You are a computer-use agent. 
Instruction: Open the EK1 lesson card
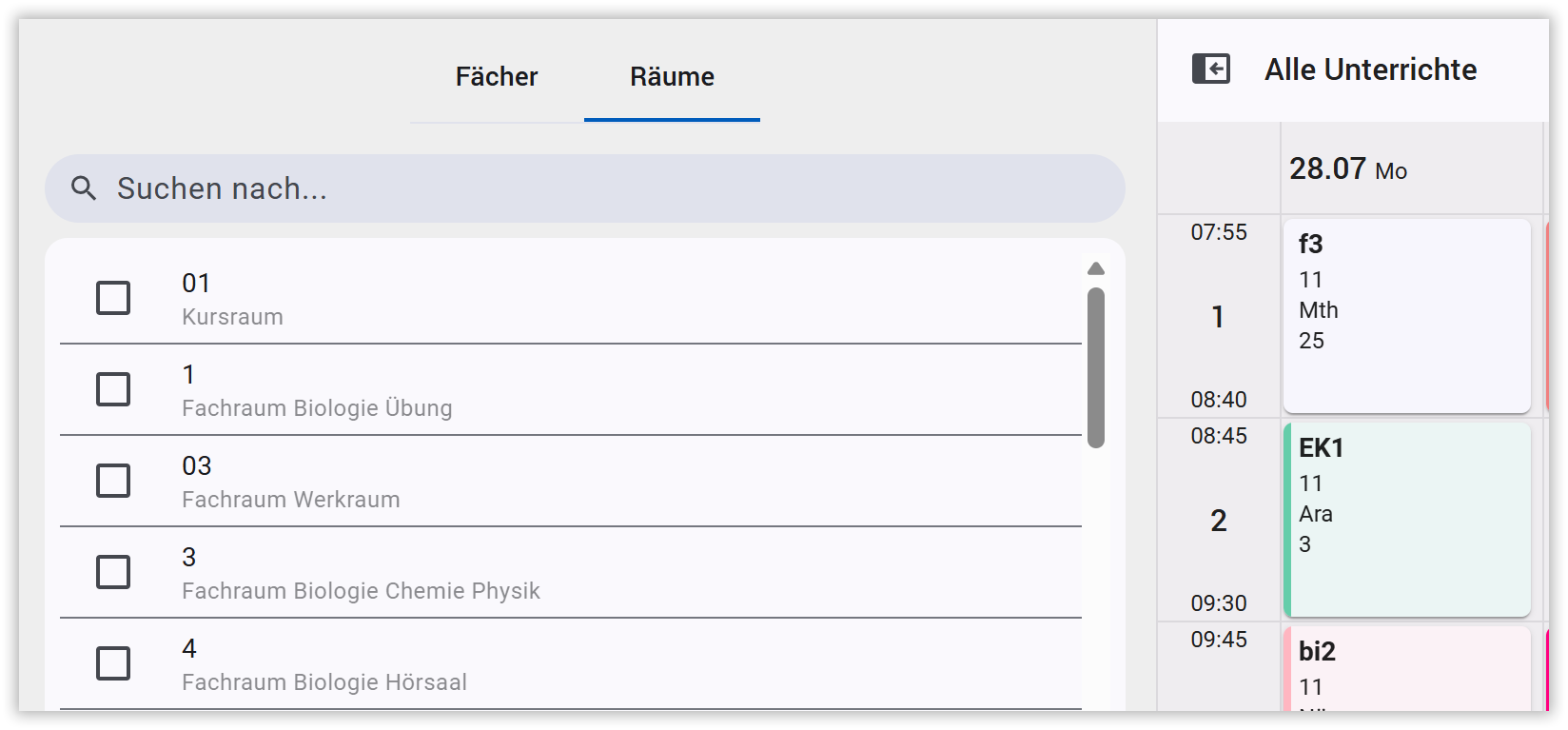(x=1406, y=520)
